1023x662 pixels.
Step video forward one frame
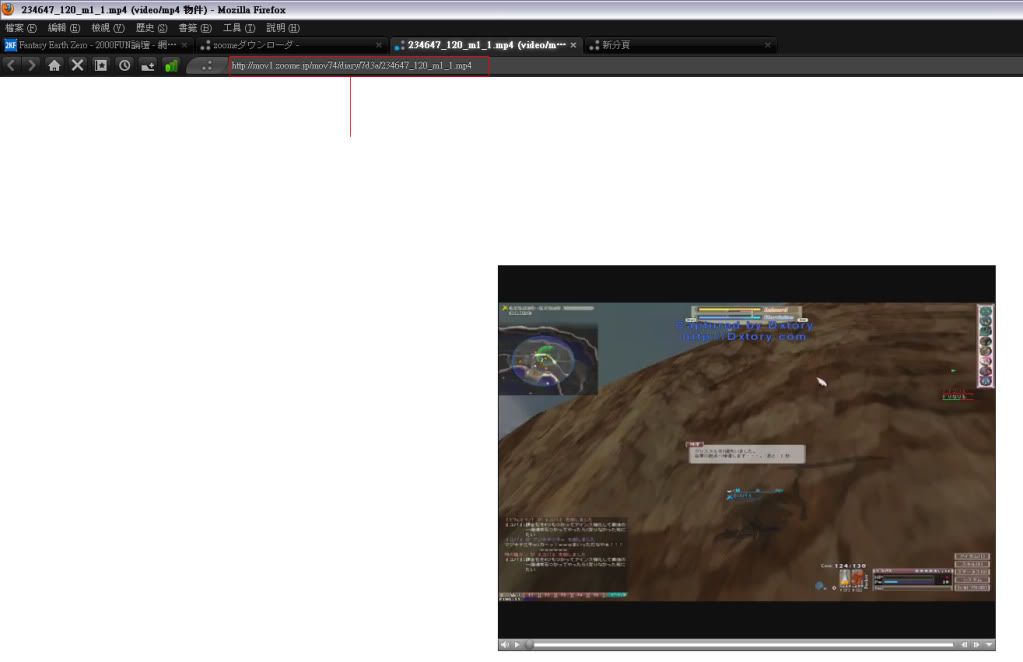click(976, 644)
